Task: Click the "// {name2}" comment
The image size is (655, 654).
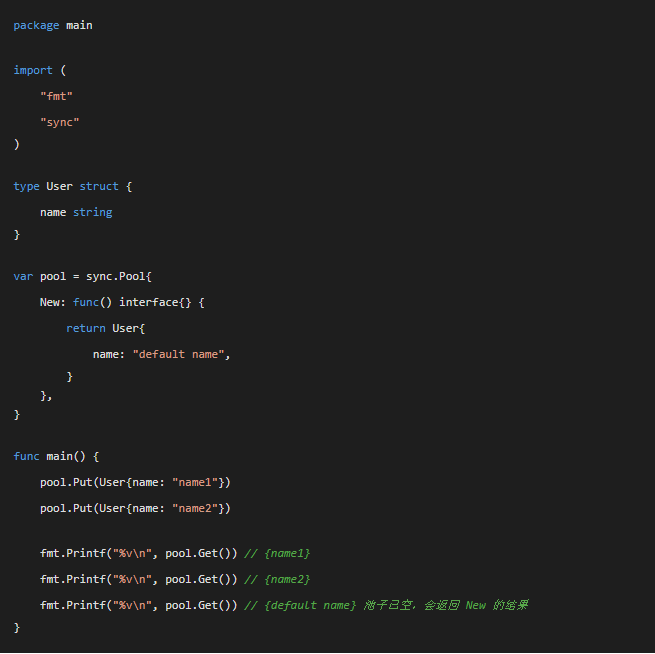Action: pos(277,579)
